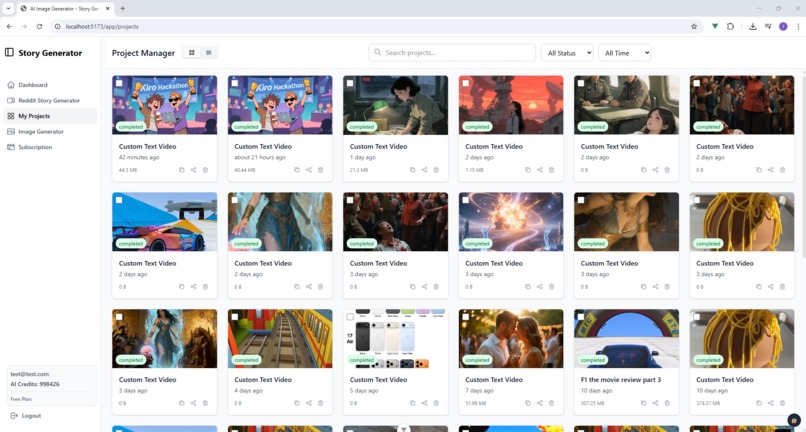
Task: Delete the project from about 21 hours ago
Action: coord(321,170)
